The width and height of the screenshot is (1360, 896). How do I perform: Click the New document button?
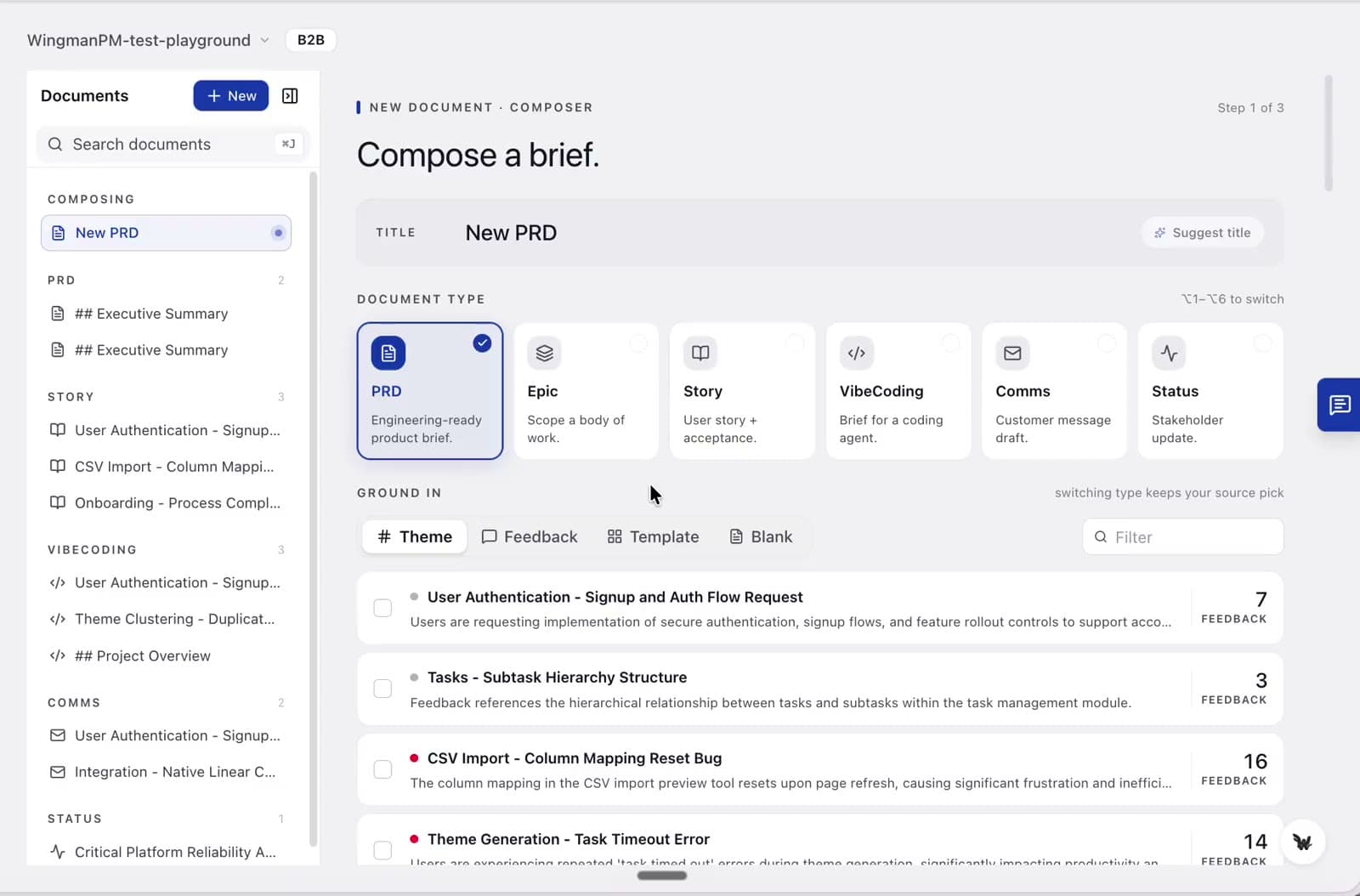(x=231, y=96)
